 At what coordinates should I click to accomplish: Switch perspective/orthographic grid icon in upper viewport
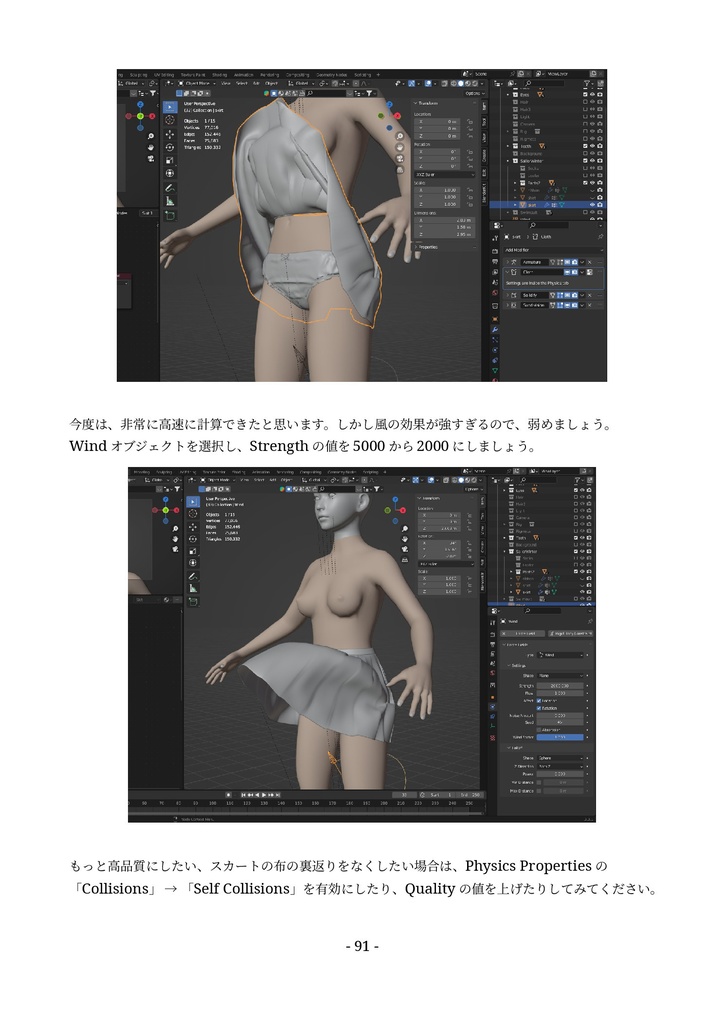(x=400, y=170)
